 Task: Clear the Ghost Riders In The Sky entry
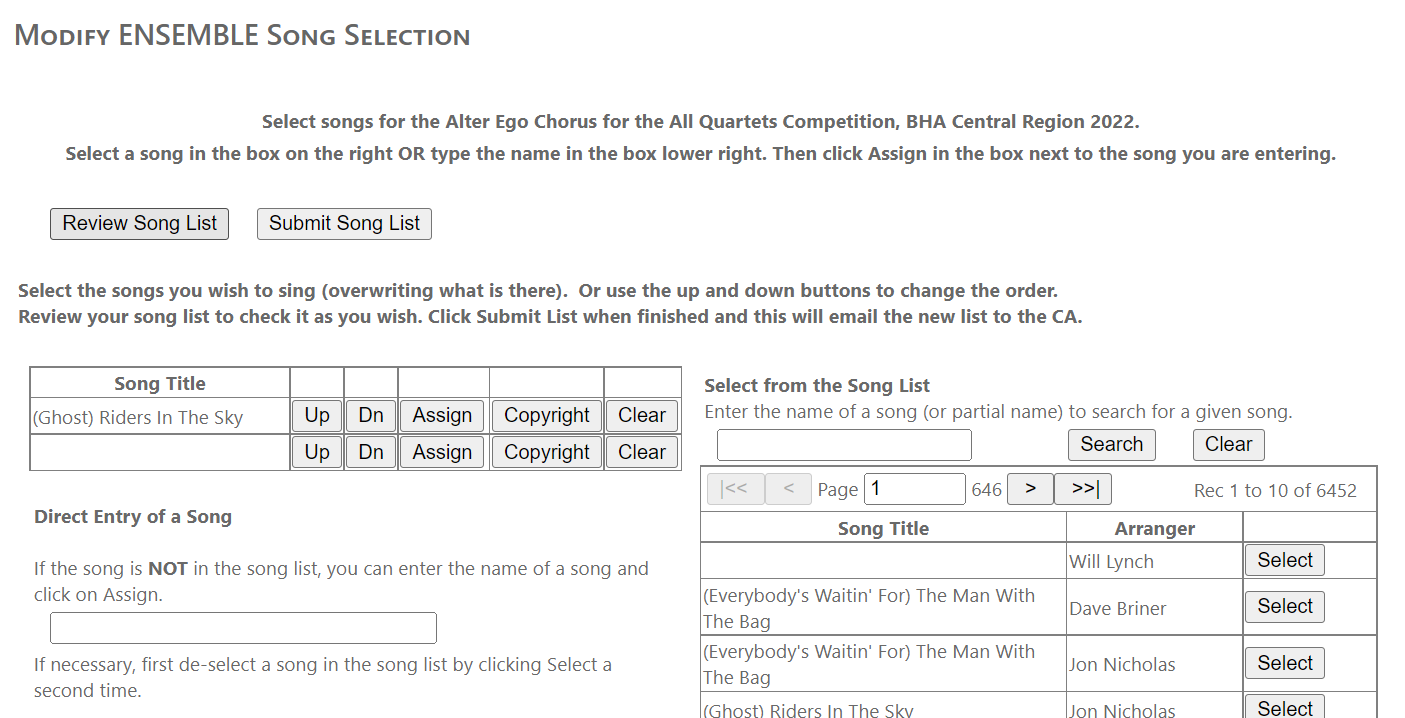(641, 416)
